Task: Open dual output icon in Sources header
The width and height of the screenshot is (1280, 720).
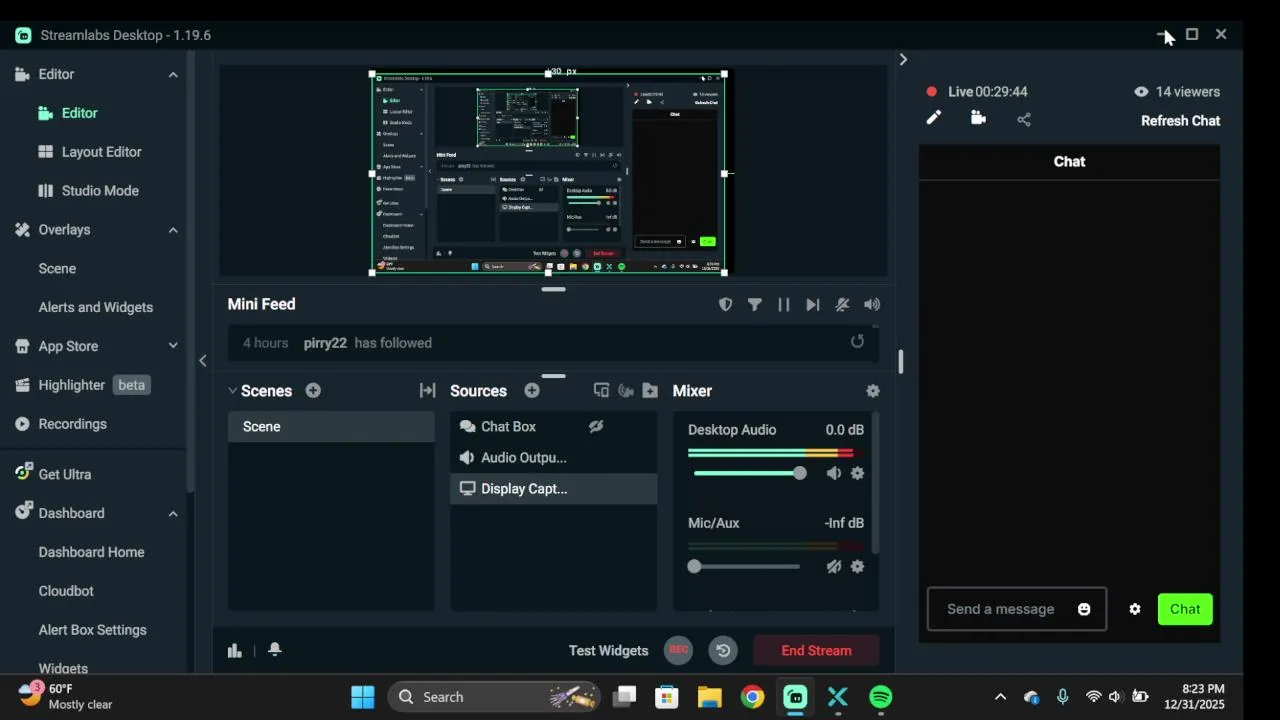Action: click(x=601, y=391)
